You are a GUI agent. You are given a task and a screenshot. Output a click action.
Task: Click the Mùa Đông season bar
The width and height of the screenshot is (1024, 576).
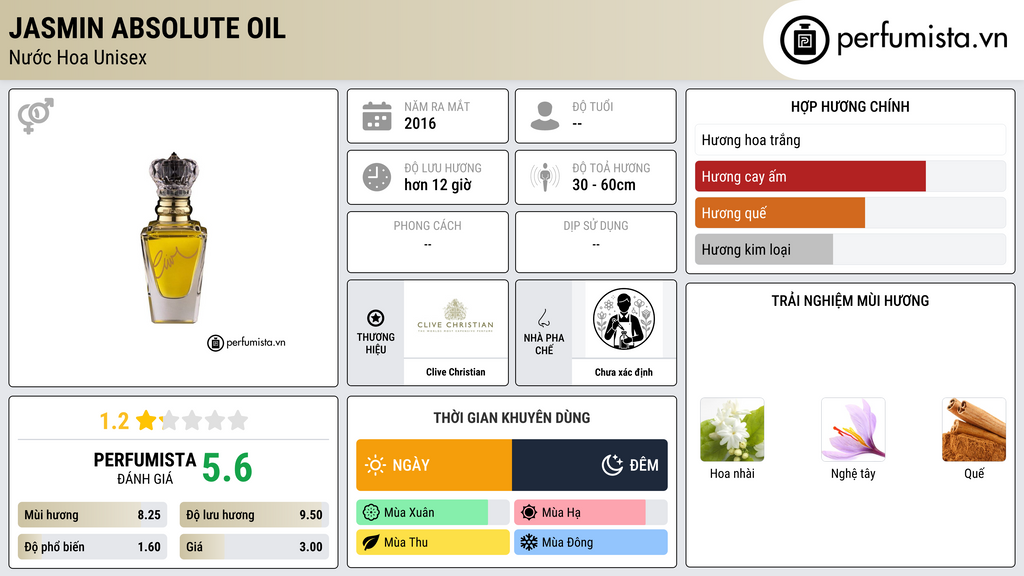point(591,542)
